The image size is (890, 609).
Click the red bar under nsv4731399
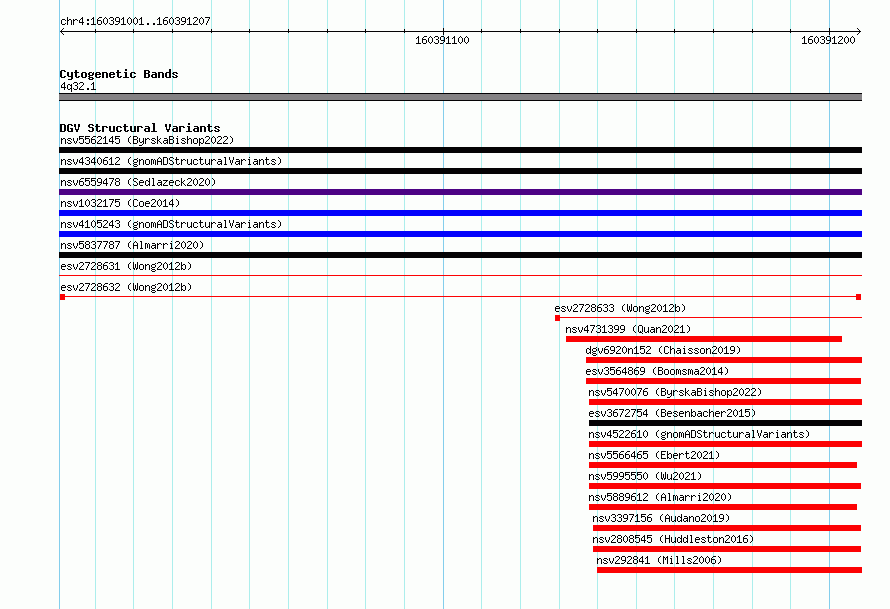(x=704, y=339)
